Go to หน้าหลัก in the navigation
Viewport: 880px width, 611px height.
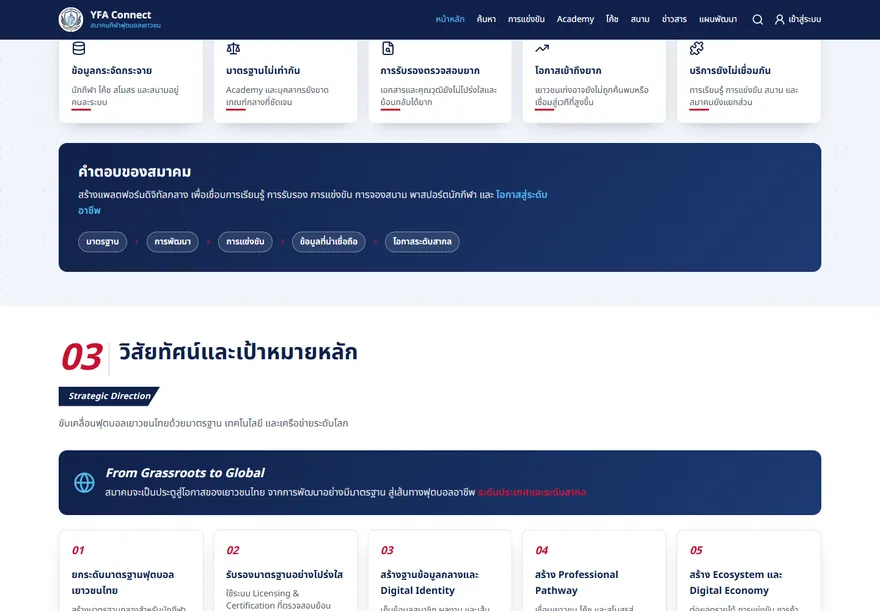[450, 19]
